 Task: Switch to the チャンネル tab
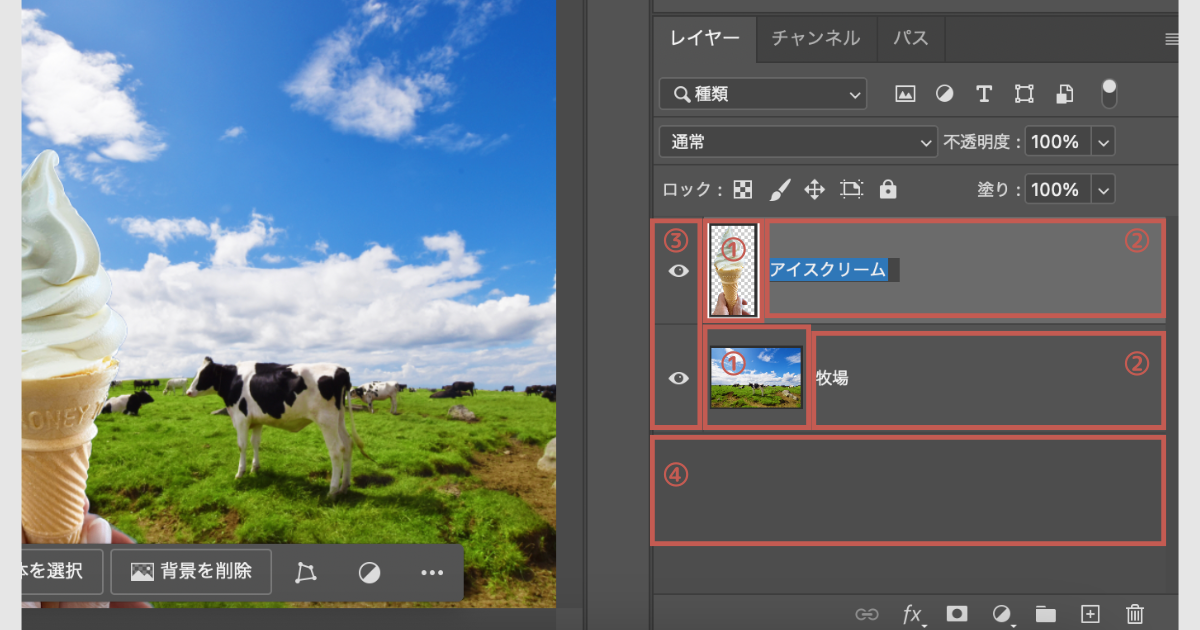(x=816, y=38)
